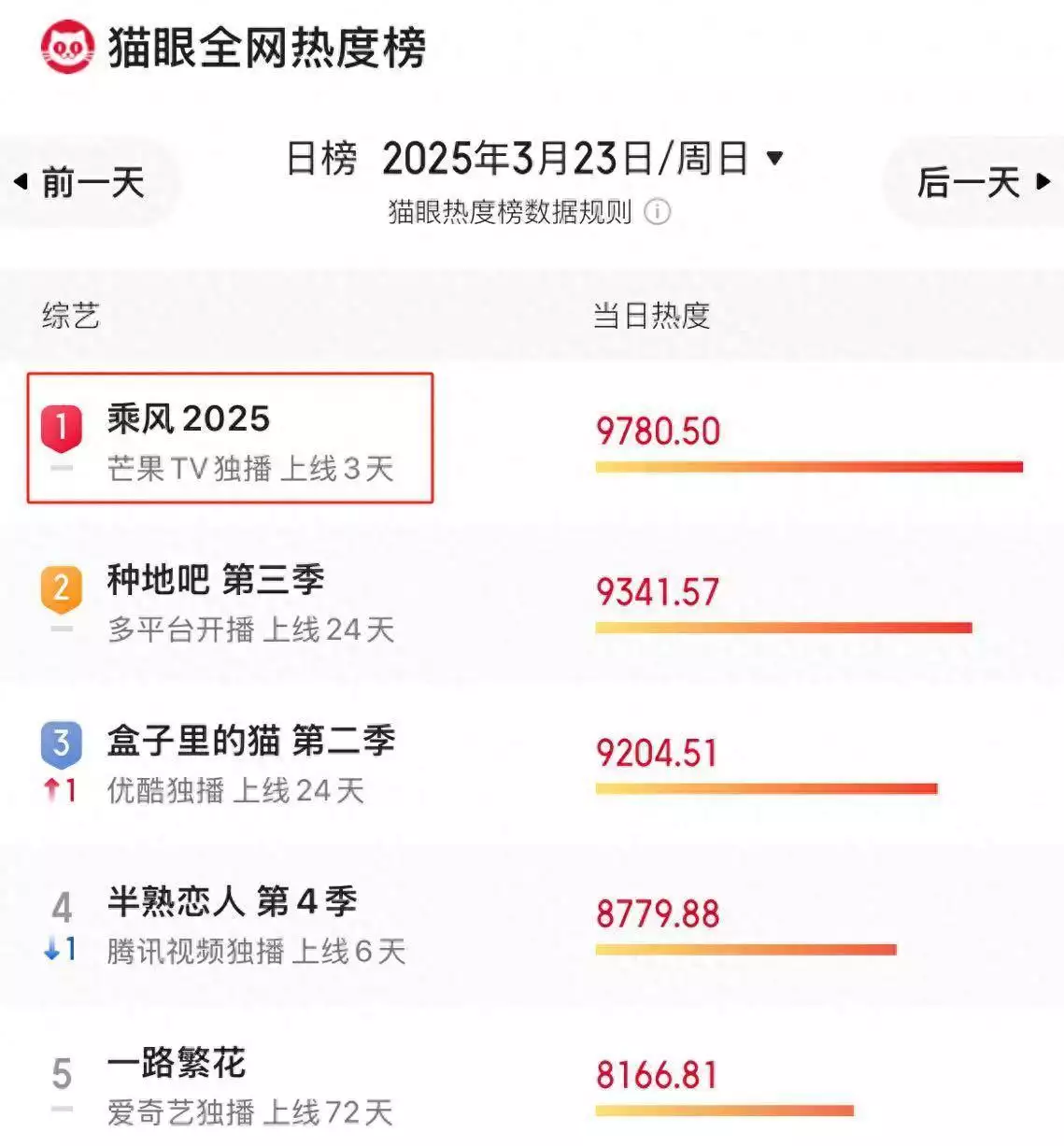Open the heat ranking rules info icon
This screenshot has height=1146, width=1064.
pos(658,212)
